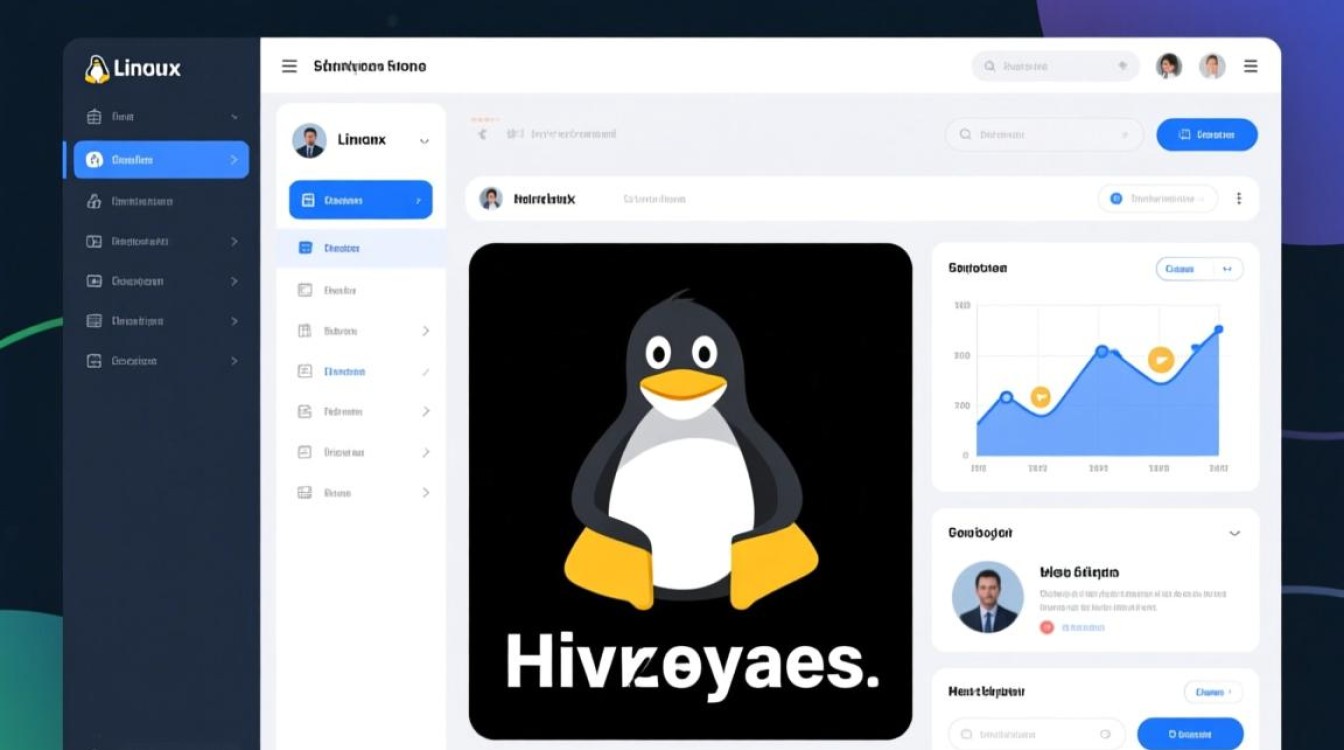Image resolution: width=1344 pixels, height=750 pixels.
Task: Click the checkmark beside the highlighted list row
Action: pos(424,371)
